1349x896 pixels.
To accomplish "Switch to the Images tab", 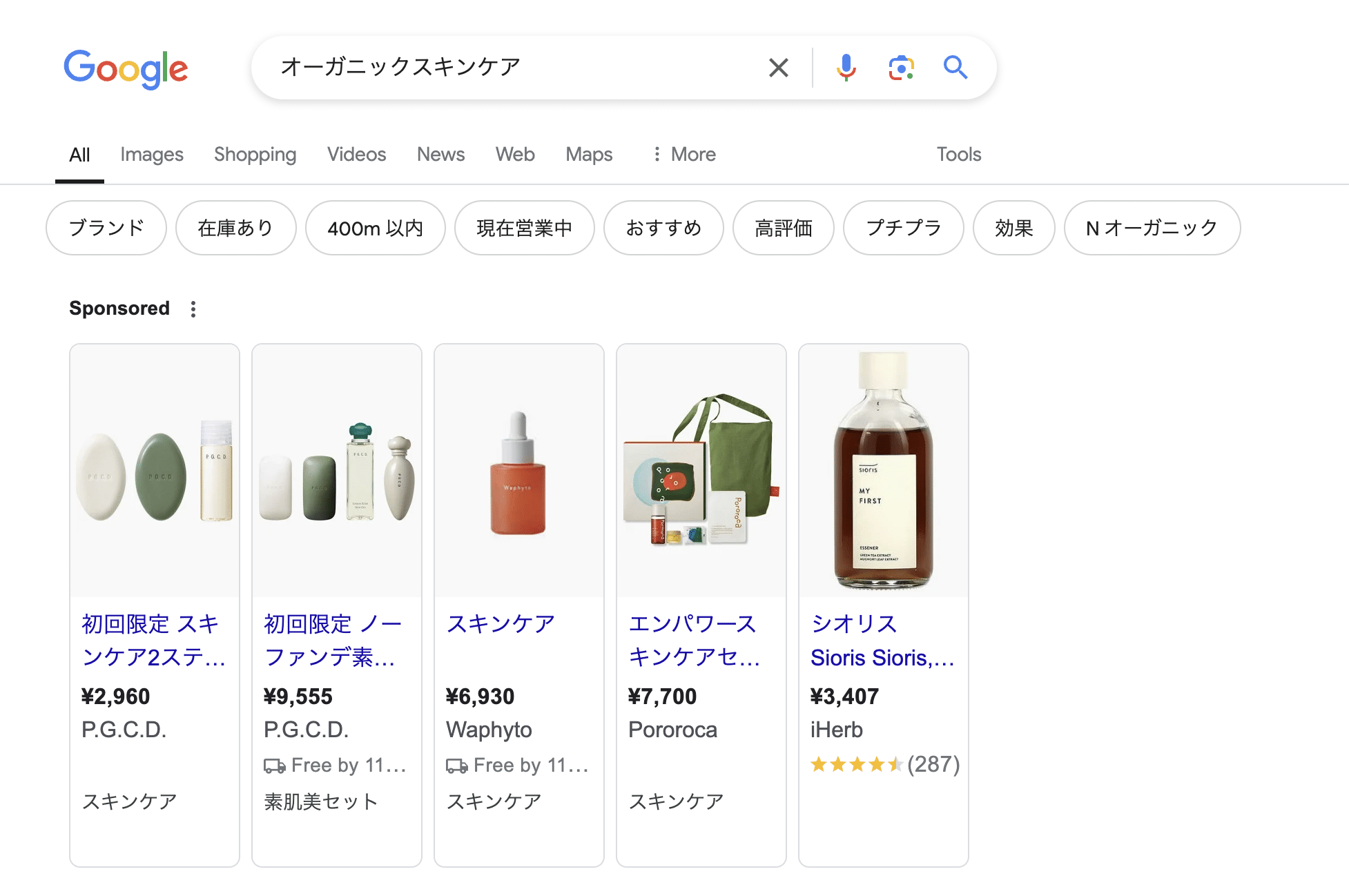I will coord(151,154).
